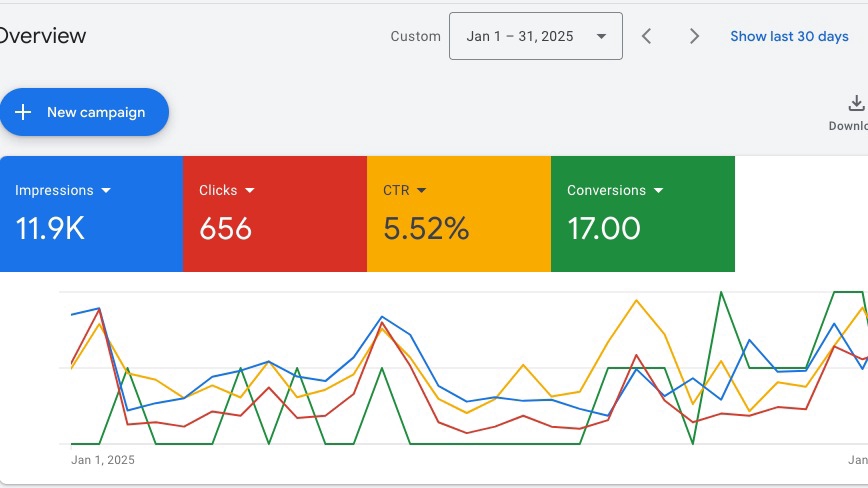The width and height of the screenshot is (868, 488).
Task: Click the Download text label
Action: tap(848, 126)
